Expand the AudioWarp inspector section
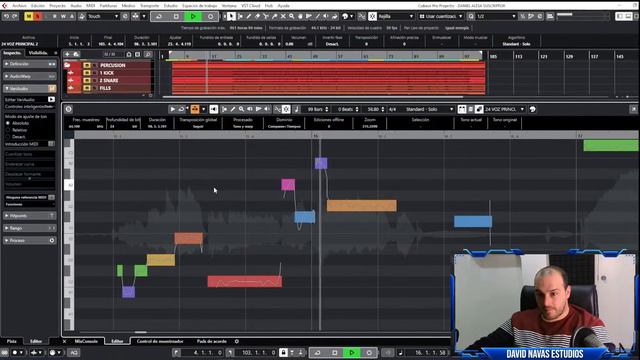This screenshot has width=640, height=360. tap(30, 76)
